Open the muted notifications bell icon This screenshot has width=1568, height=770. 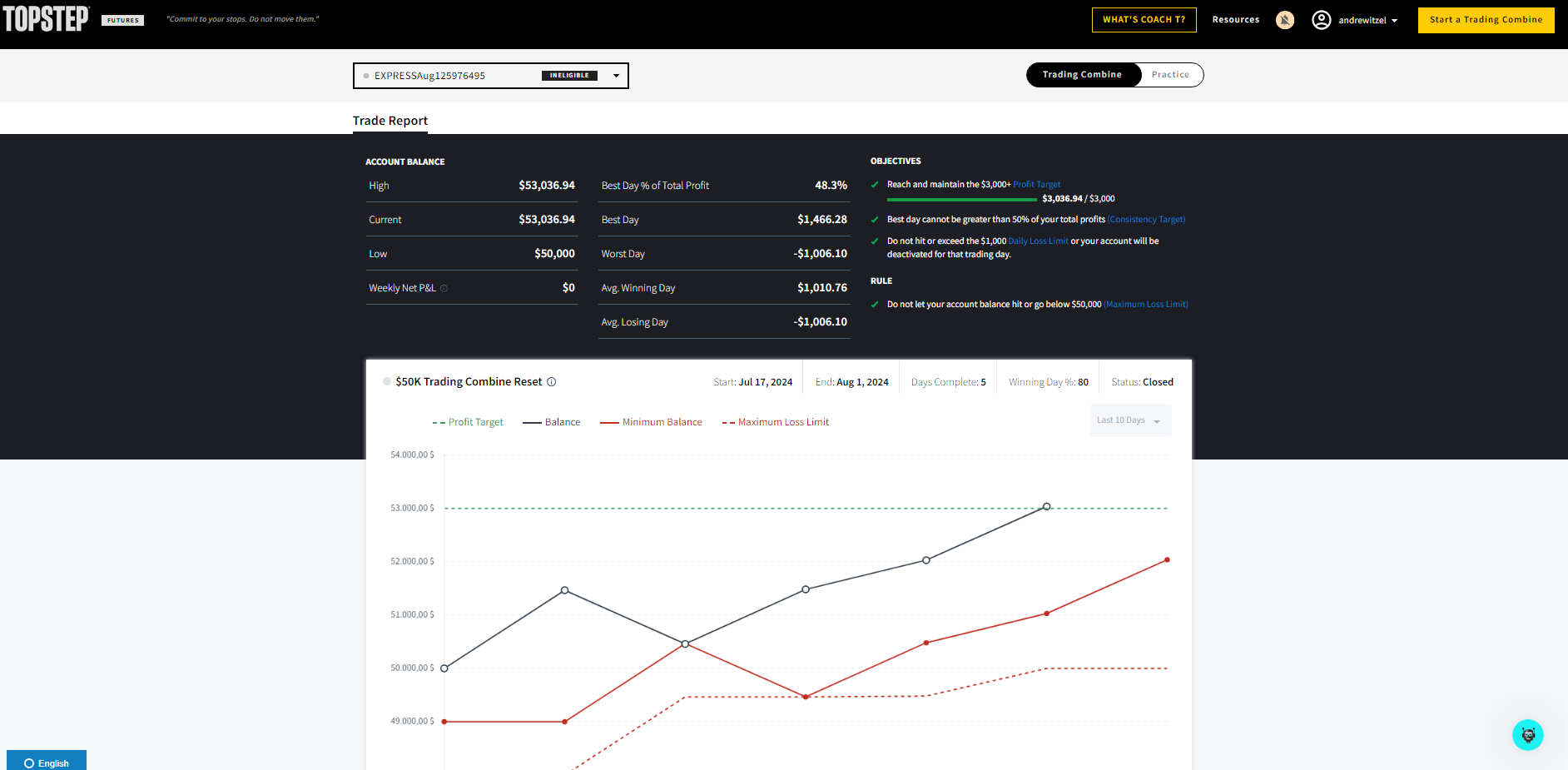(x=1285, y=20)
